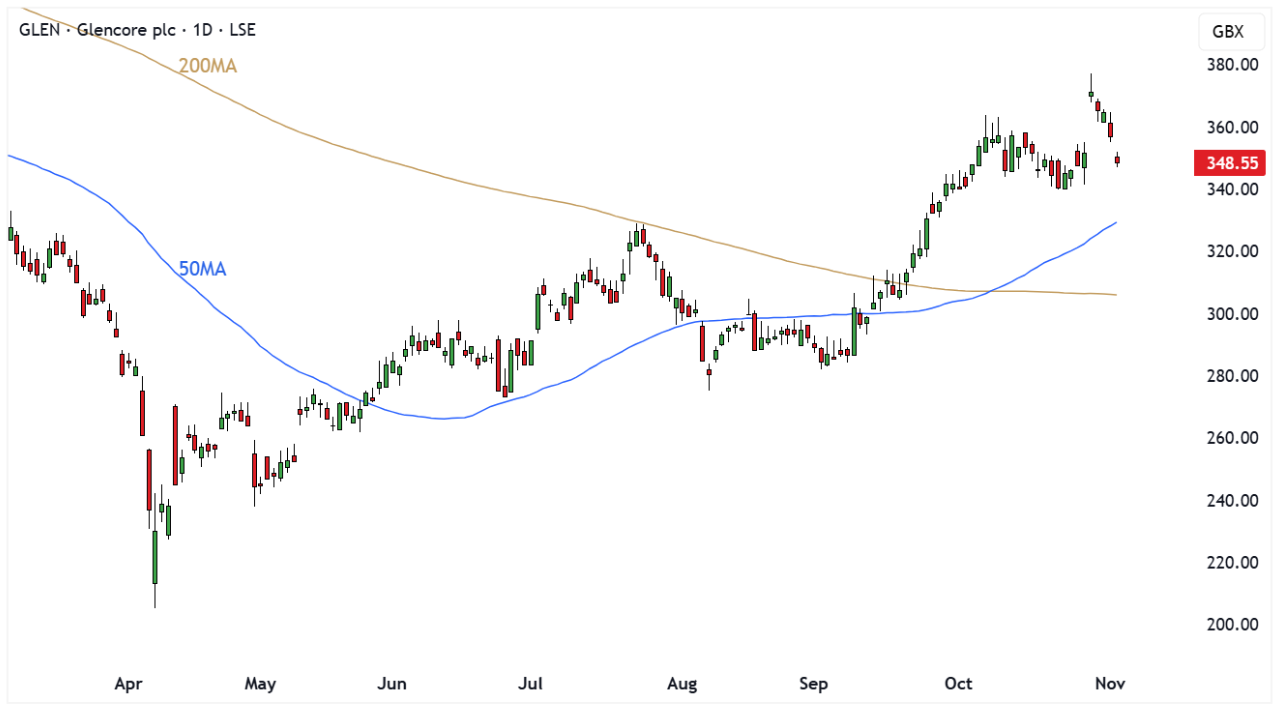1279x713 pixels.
Task: Pick the Aug marker on time axis
Action: [x=681, y=684]
